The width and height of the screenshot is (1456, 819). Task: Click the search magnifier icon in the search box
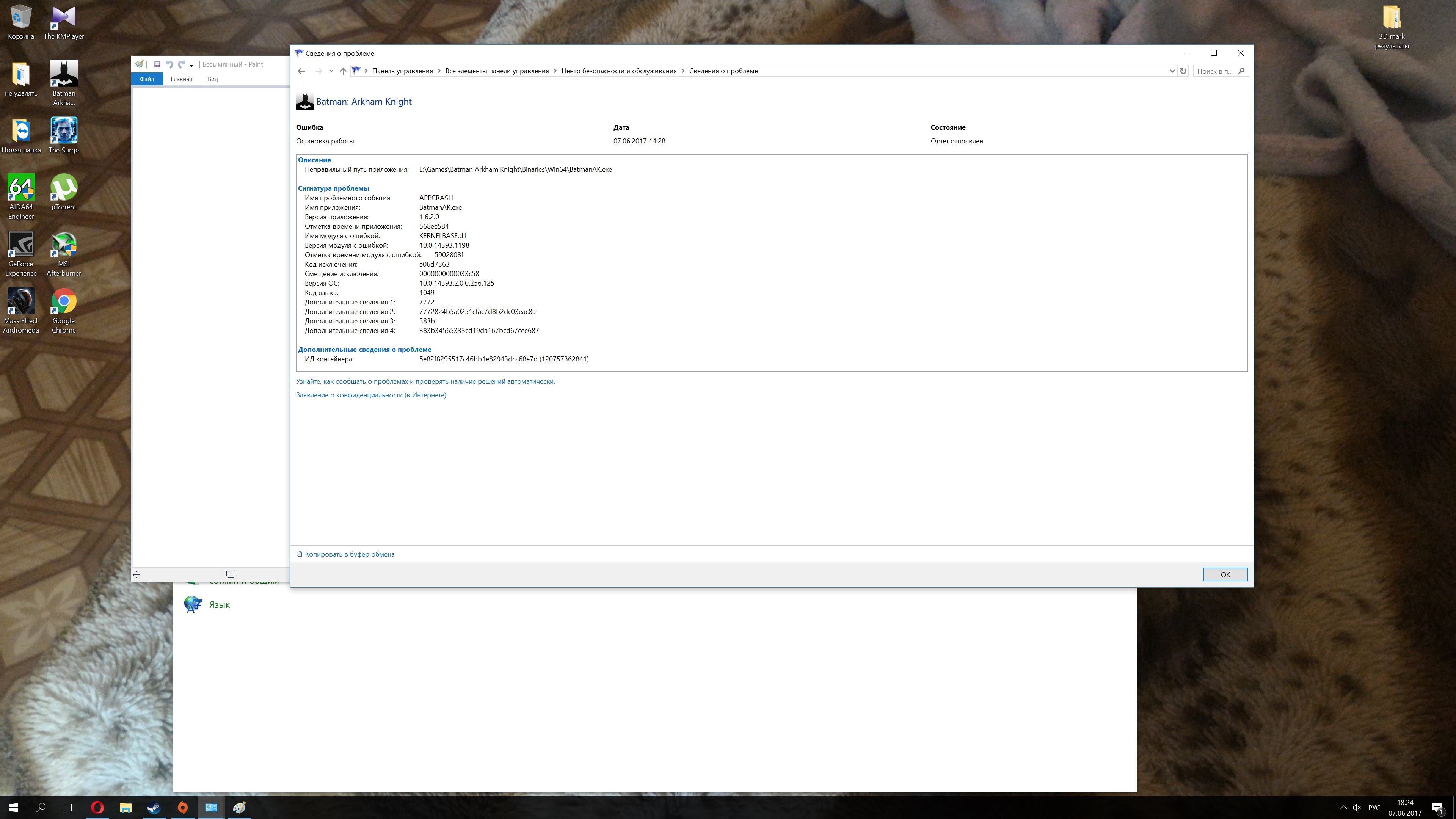pyautogui.click(x=1241, y=71)
